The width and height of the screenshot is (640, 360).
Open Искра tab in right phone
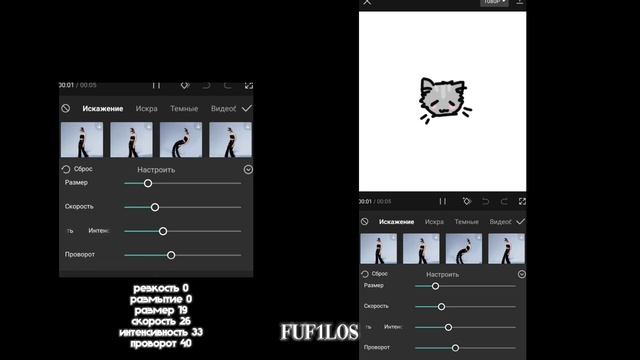coord(434,222)
